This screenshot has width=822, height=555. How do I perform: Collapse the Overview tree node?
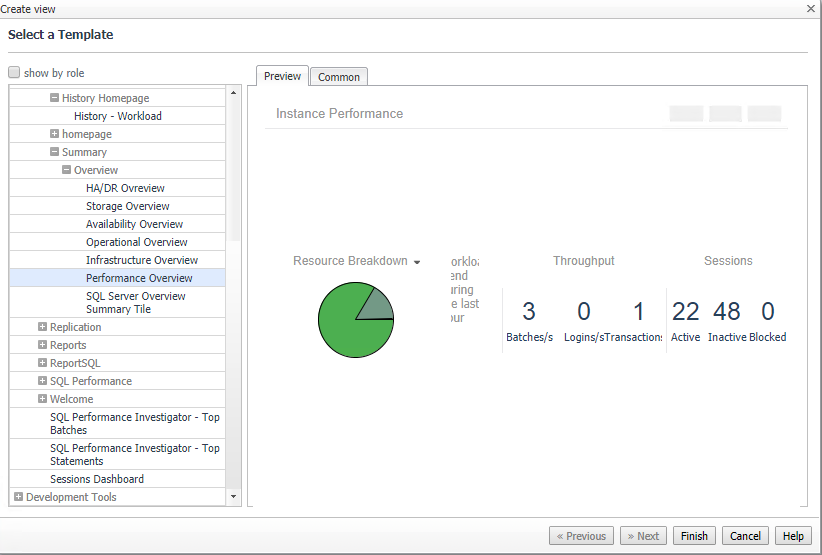click(67, 170)
